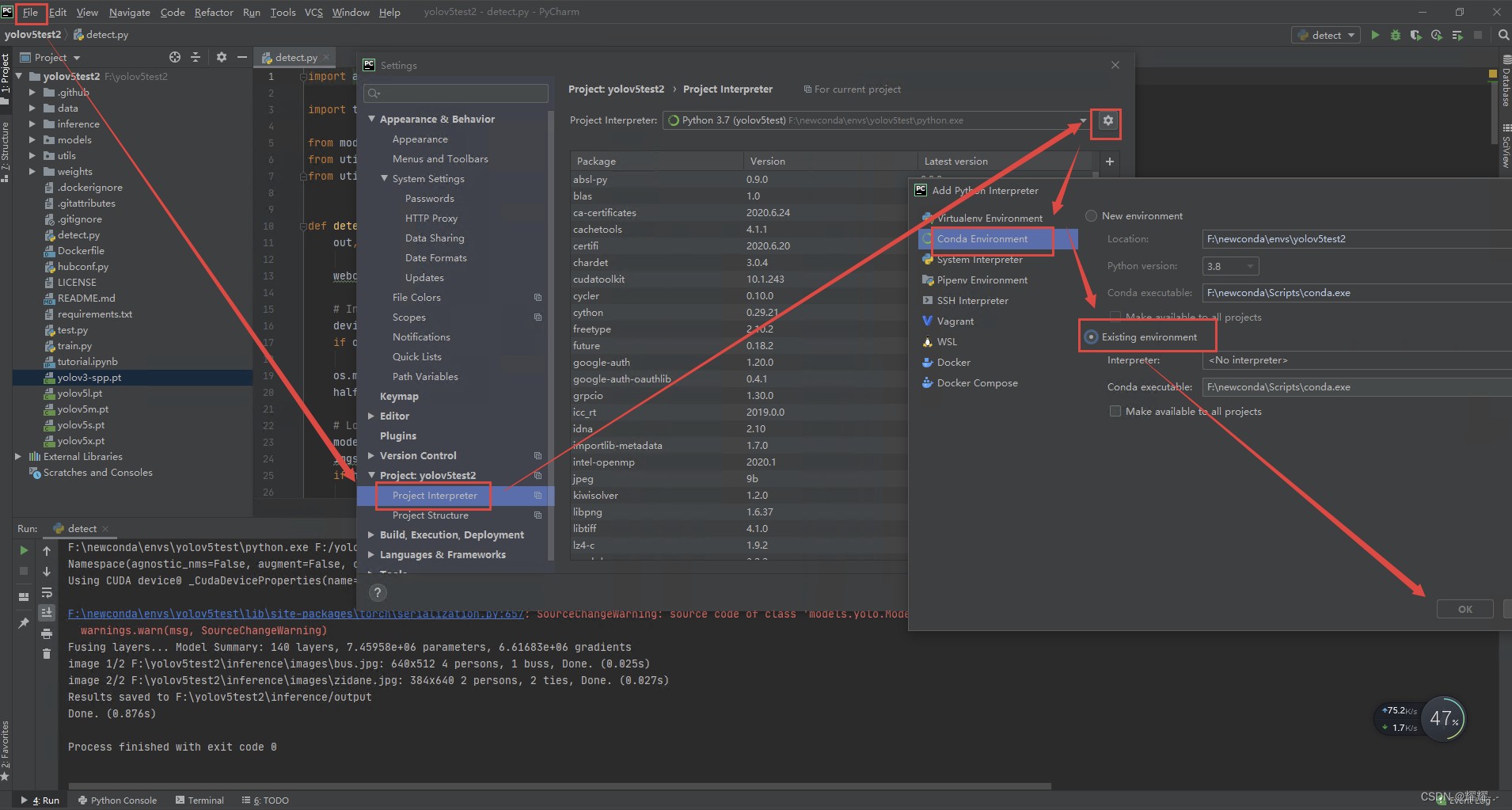Click the interpreter gear settings icon

(1107, 120)
